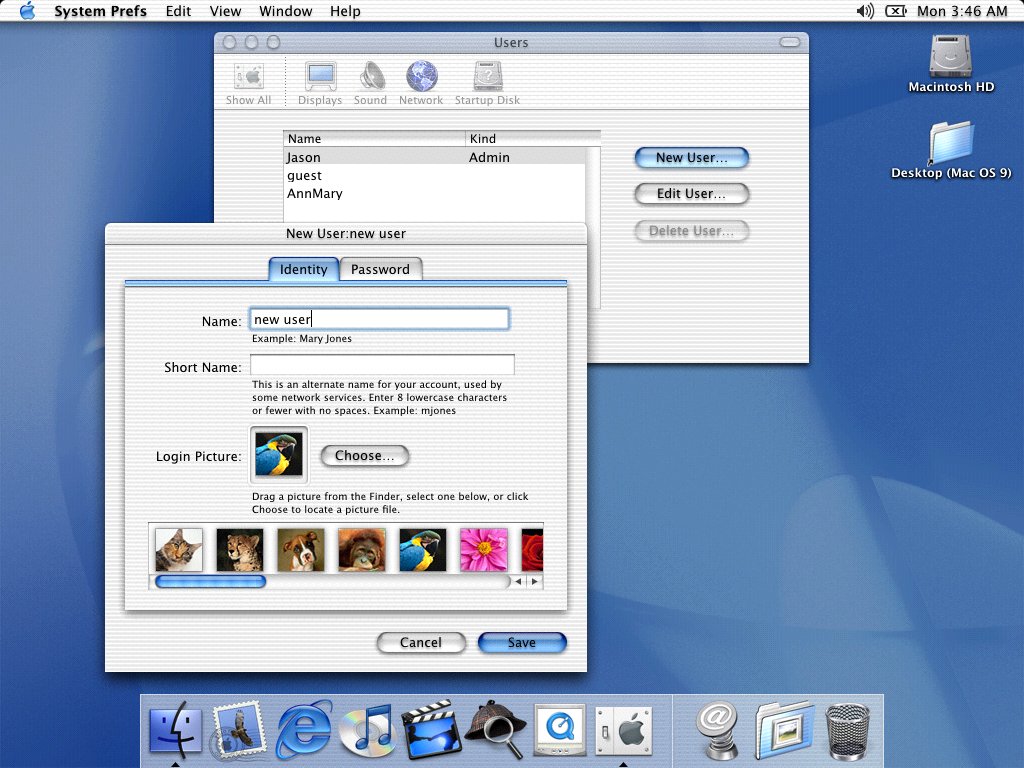Viewport: 1024px width, 768px height.
Task: Open the Help menu
Action: [345, 11]
